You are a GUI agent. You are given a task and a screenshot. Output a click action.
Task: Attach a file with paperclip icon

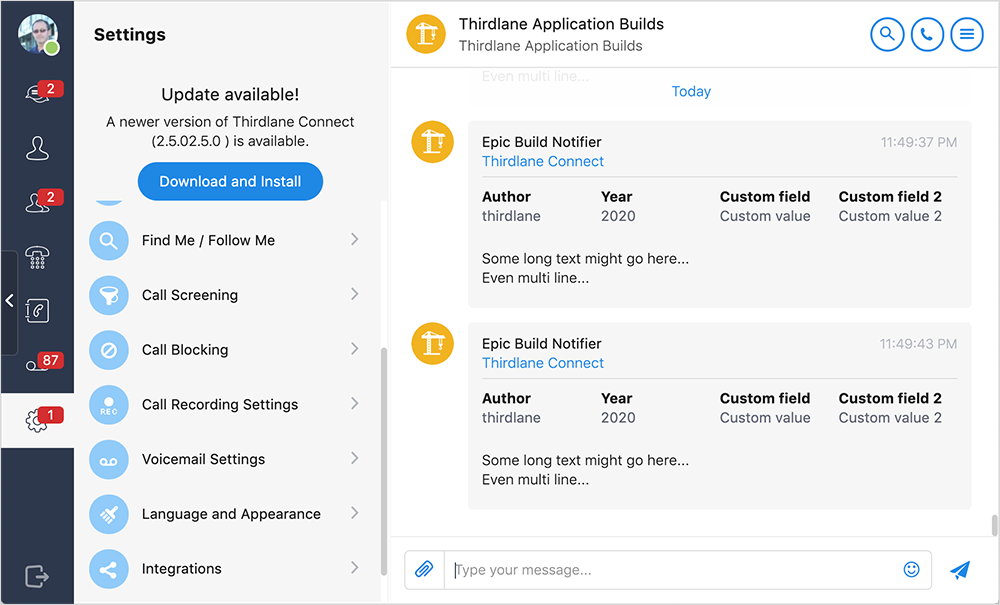click(x=424, y=570)
